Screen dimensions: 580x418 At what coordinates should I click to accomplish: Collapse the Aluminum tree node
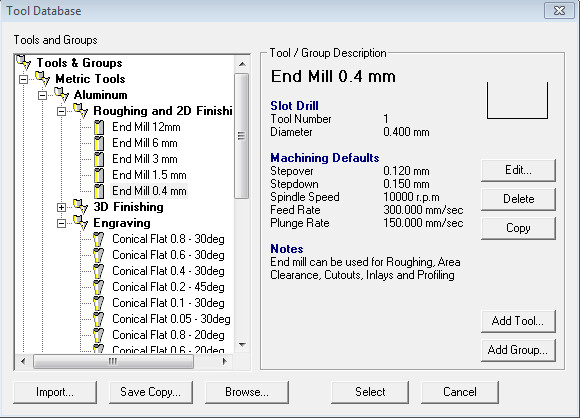43,95
